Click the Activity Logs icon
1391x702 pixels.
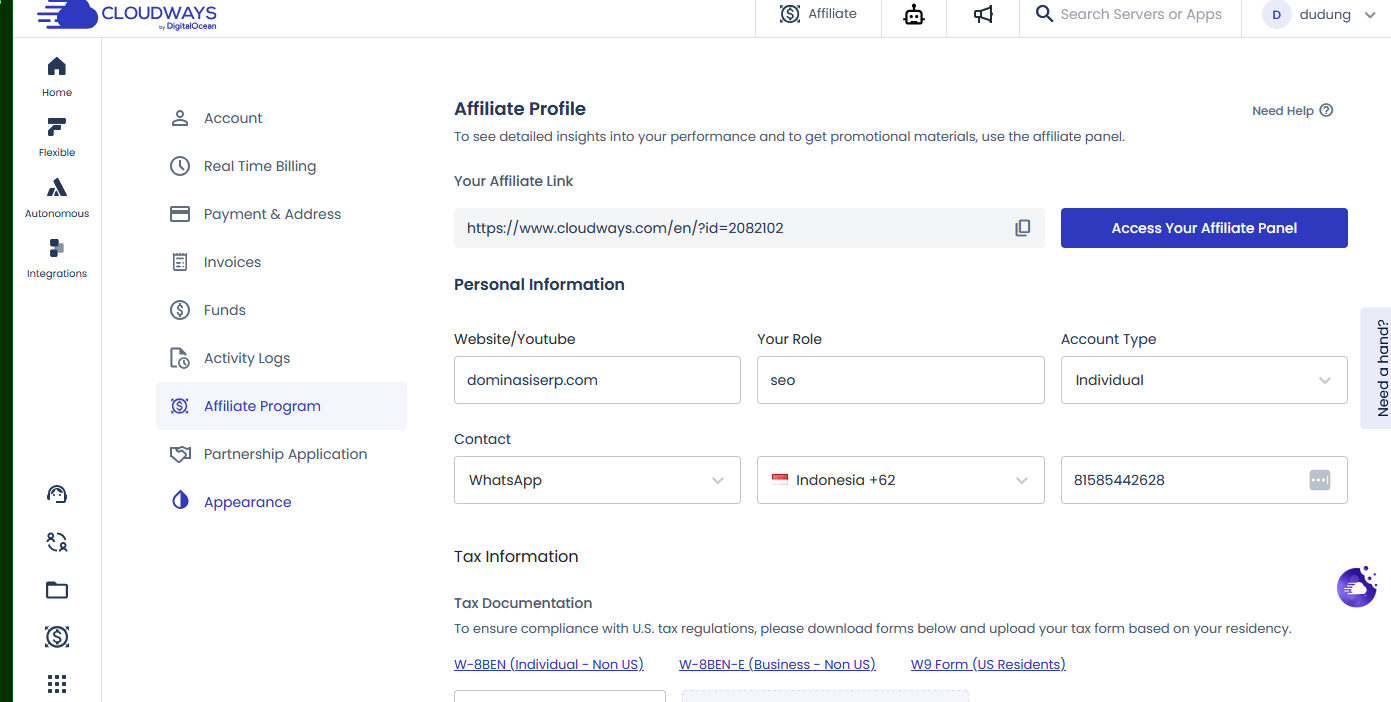[x=180, y=358]
